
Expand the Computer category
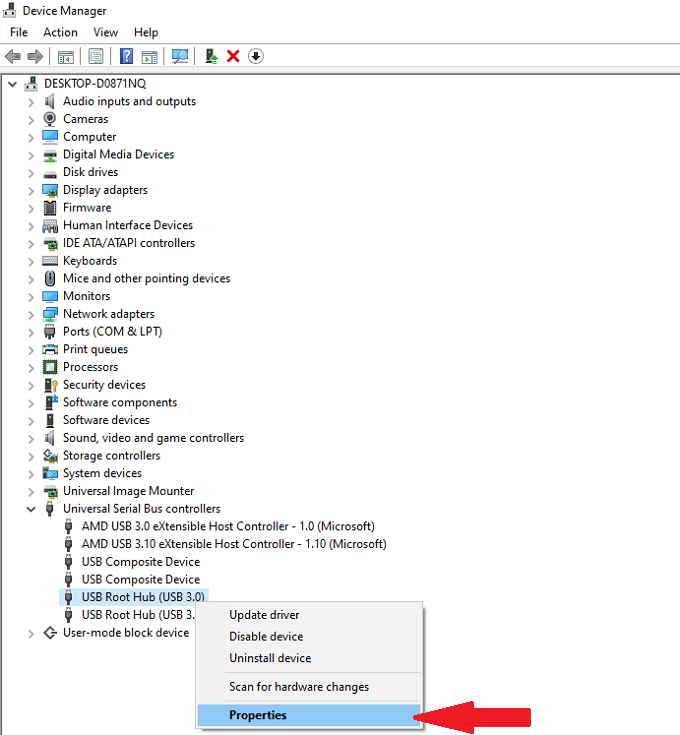(x=31, y=138)
